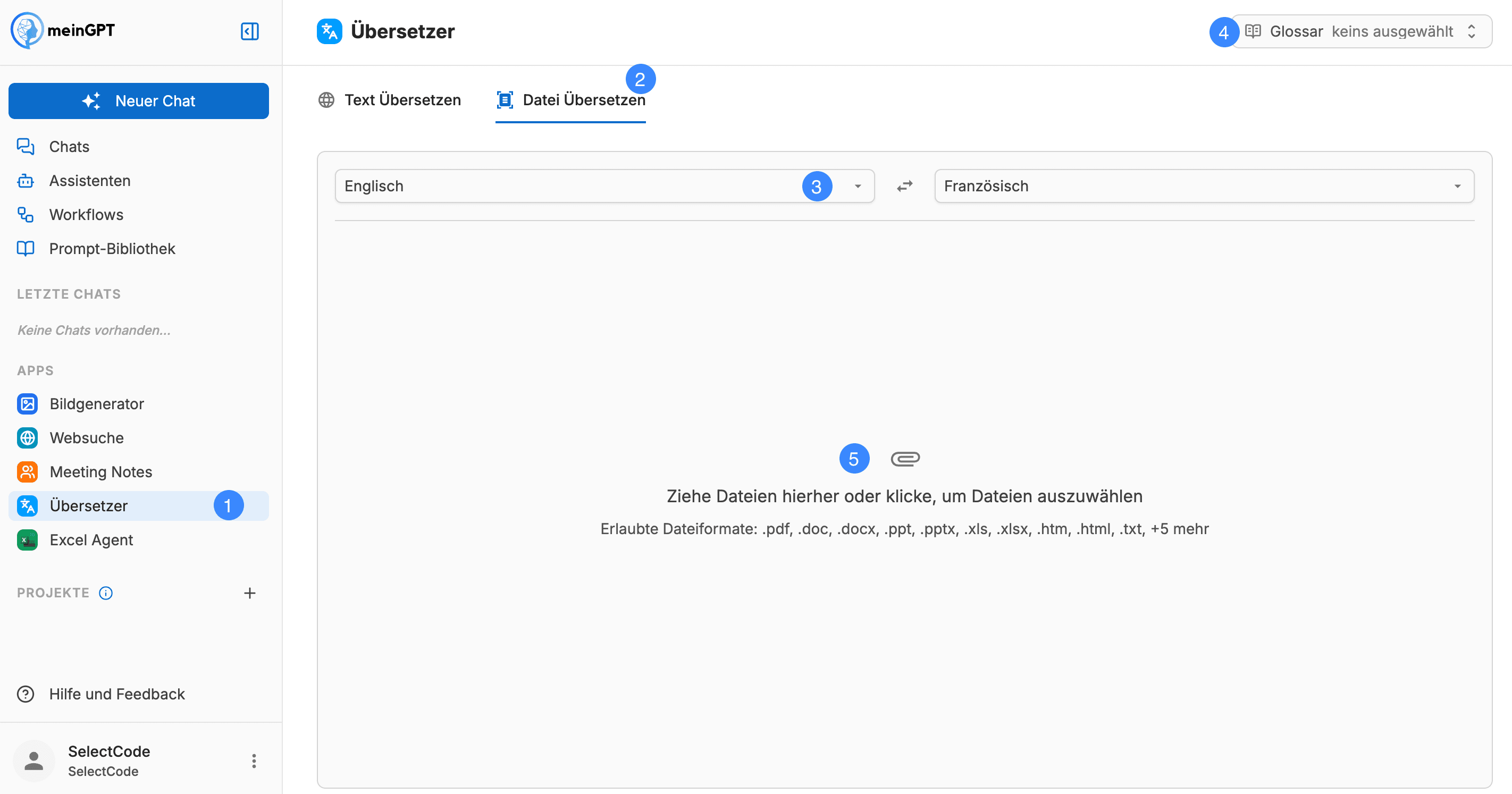Open Hilfe und Feedback
The height and width of the screenshot is (794, 1512).
pos(117,694)
